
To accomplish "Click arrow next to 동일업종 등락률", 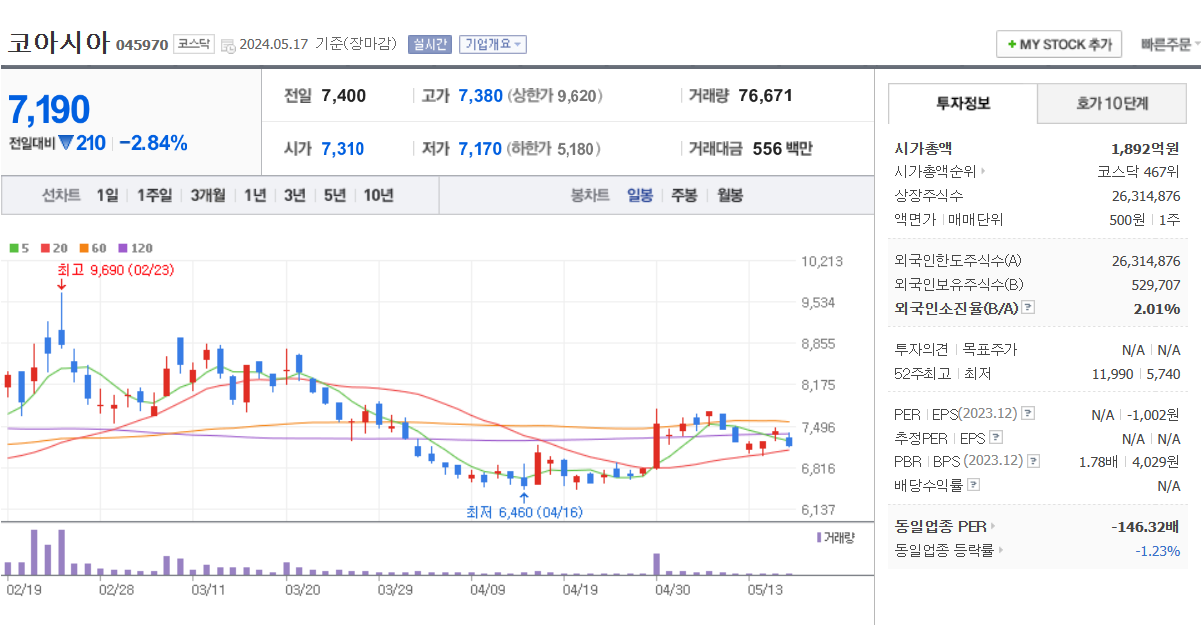I will [x=1000, y=550].
